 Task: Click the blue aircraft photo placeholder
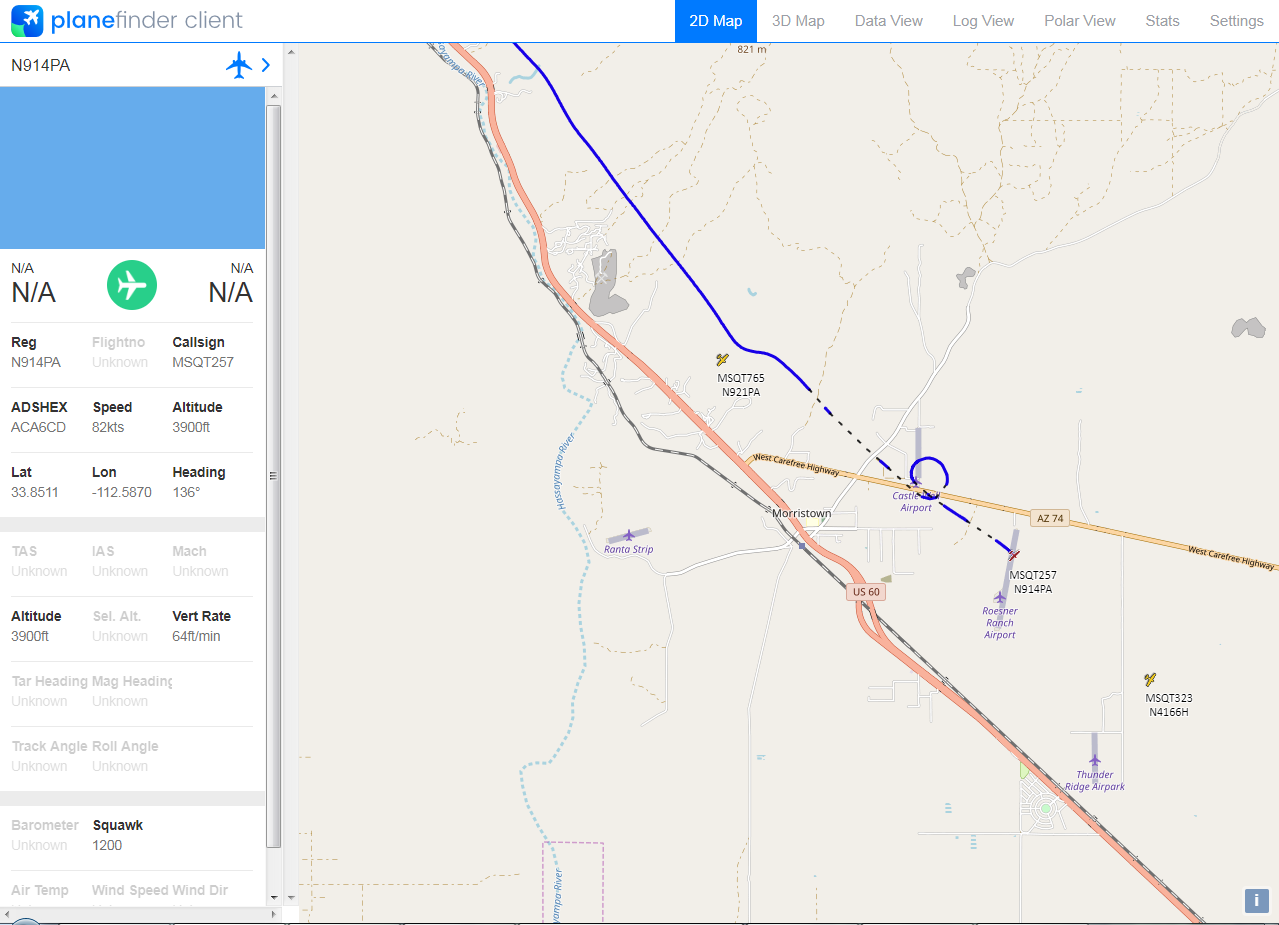tap(132, 168)
